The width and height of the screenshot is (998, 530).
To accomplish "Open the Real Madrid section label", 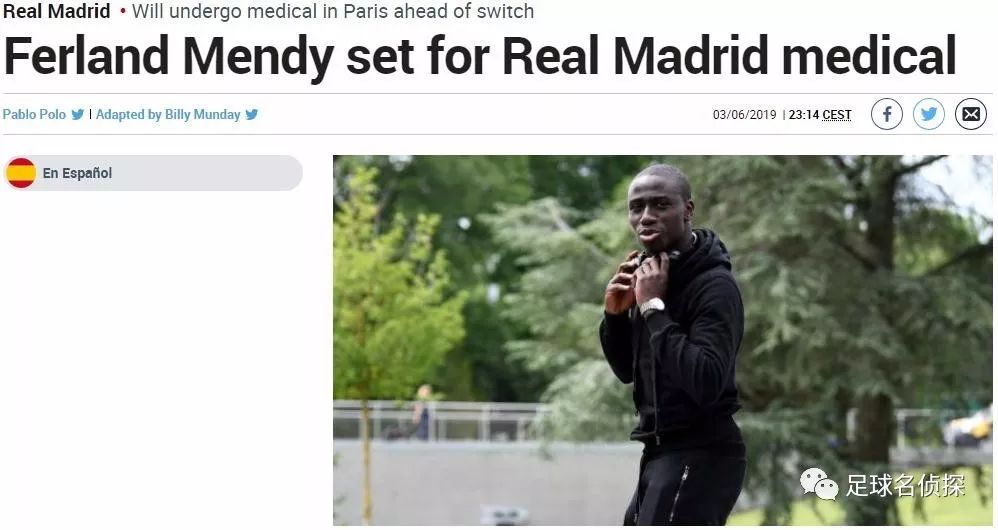I will (x=57, y=11).
